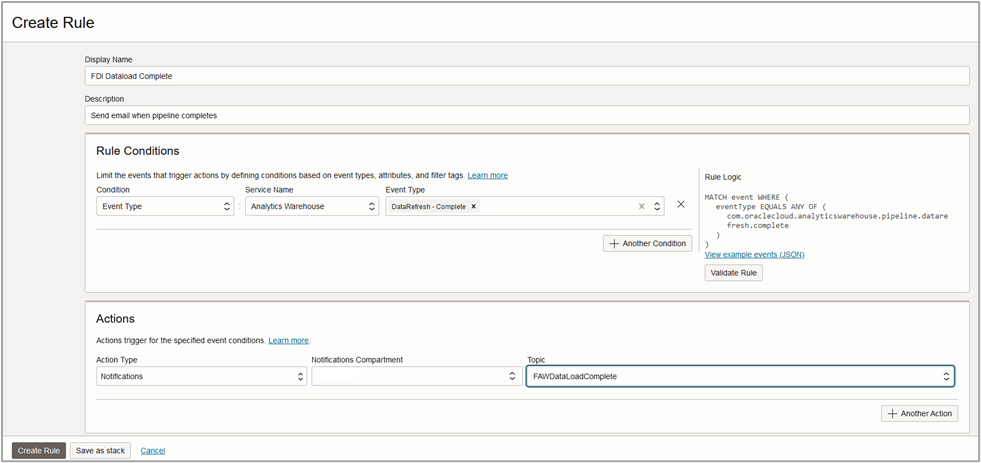Open View example events (JSON) link

pyautogui.click(x=754, y=254)
